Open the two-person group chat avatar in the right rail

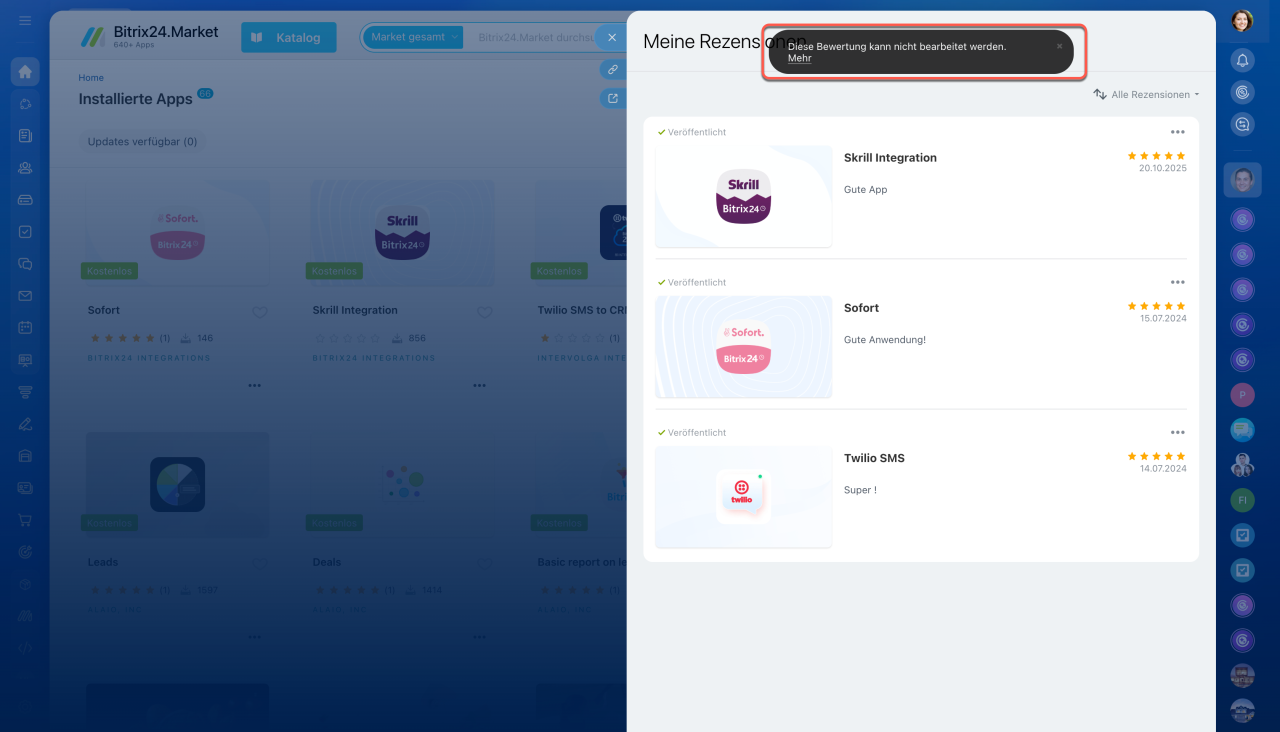[1242, 464]
